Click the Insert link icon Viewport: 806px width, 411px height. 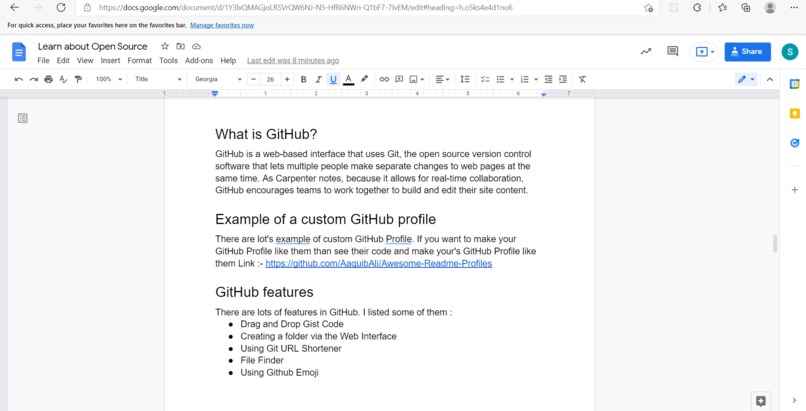point(384,79)
